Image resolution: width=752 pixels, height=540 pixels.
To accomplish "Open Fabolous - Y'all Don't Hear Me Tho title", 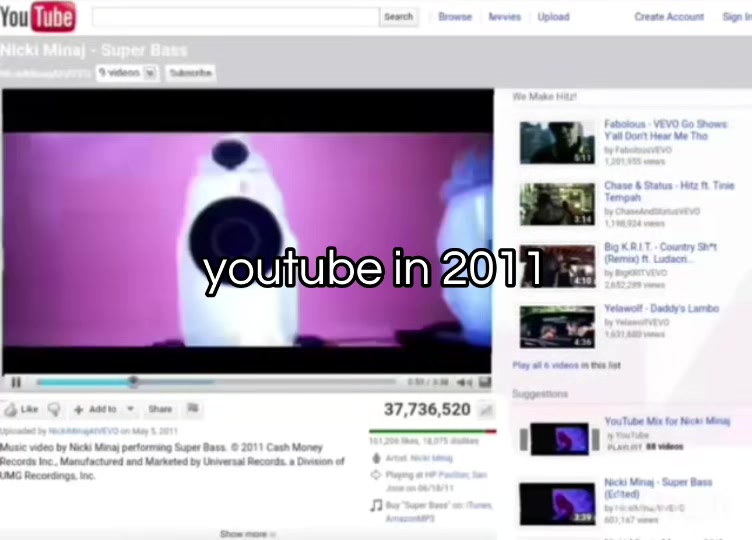I will (x=666, y=130).
